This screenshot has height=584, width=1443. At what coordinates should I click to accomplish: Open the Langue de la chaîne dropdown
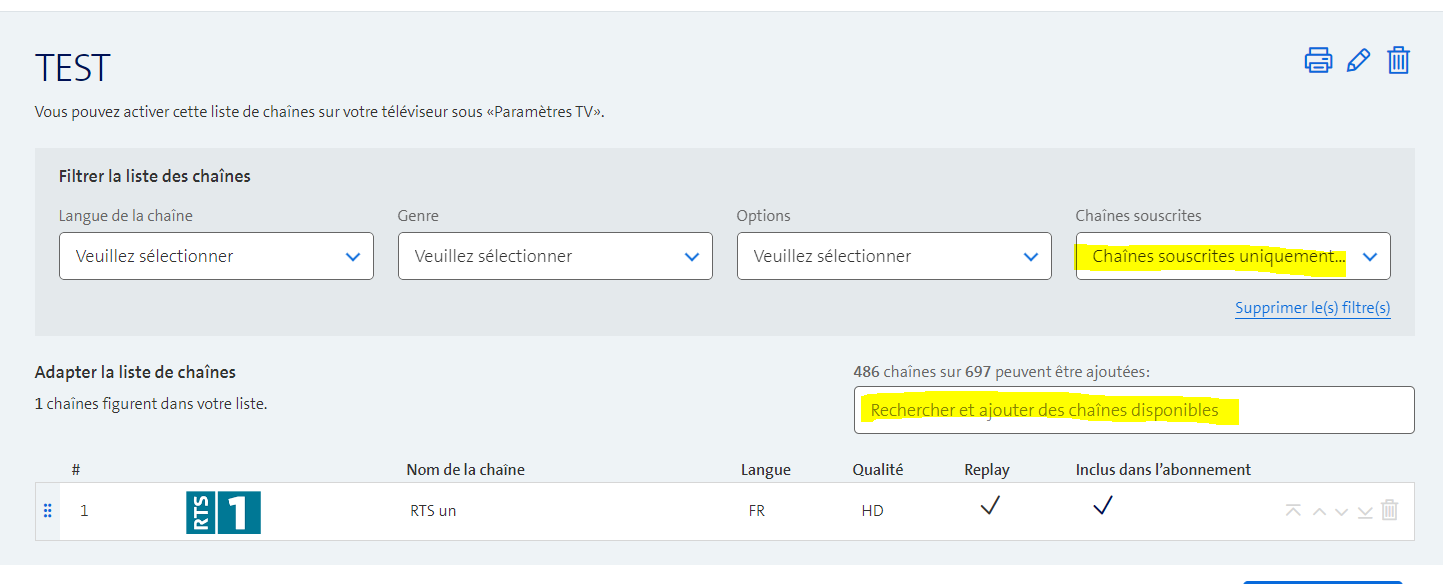(216, 256)
